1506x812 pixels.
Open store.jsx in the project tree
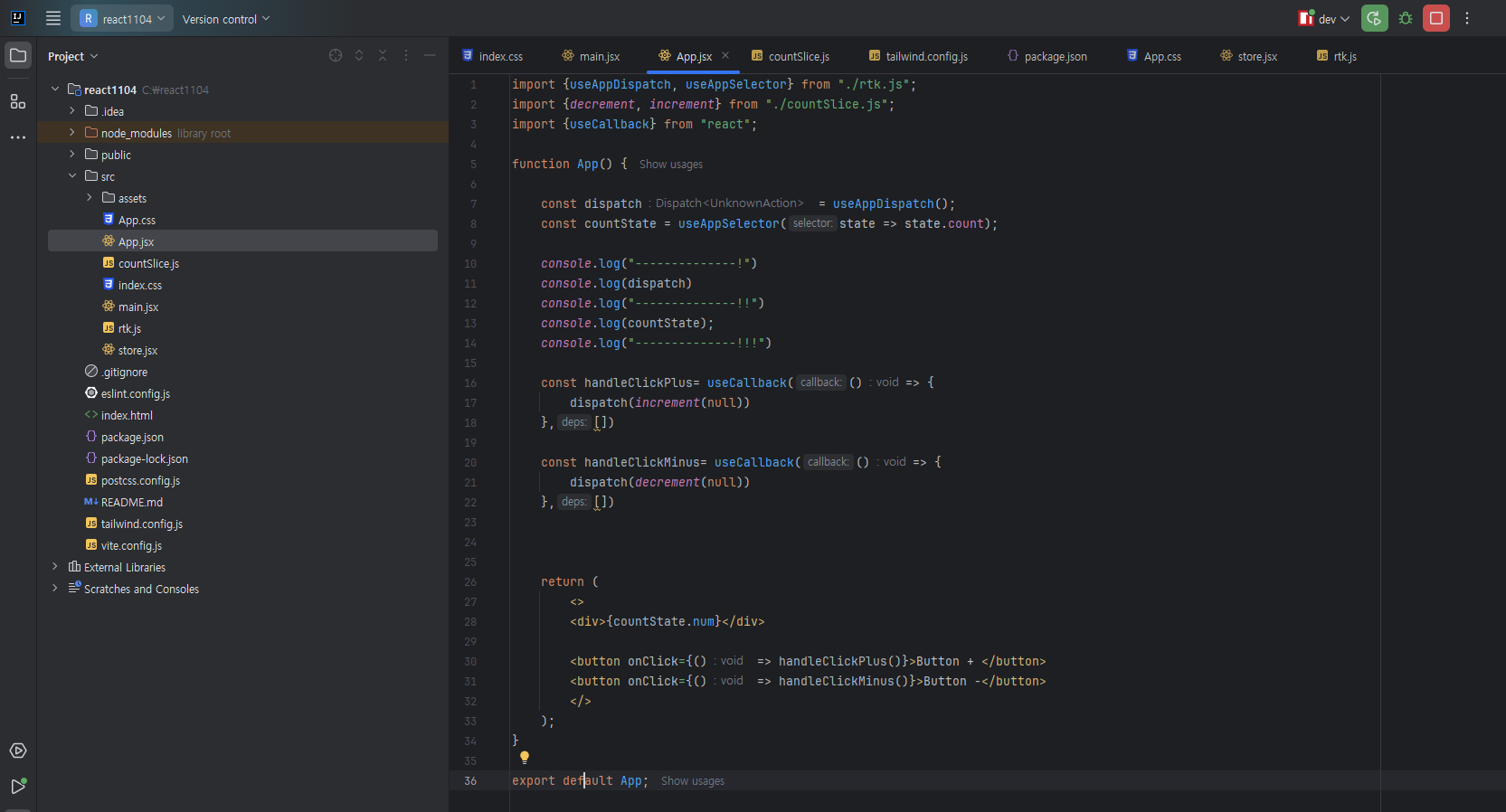[137, 351]
